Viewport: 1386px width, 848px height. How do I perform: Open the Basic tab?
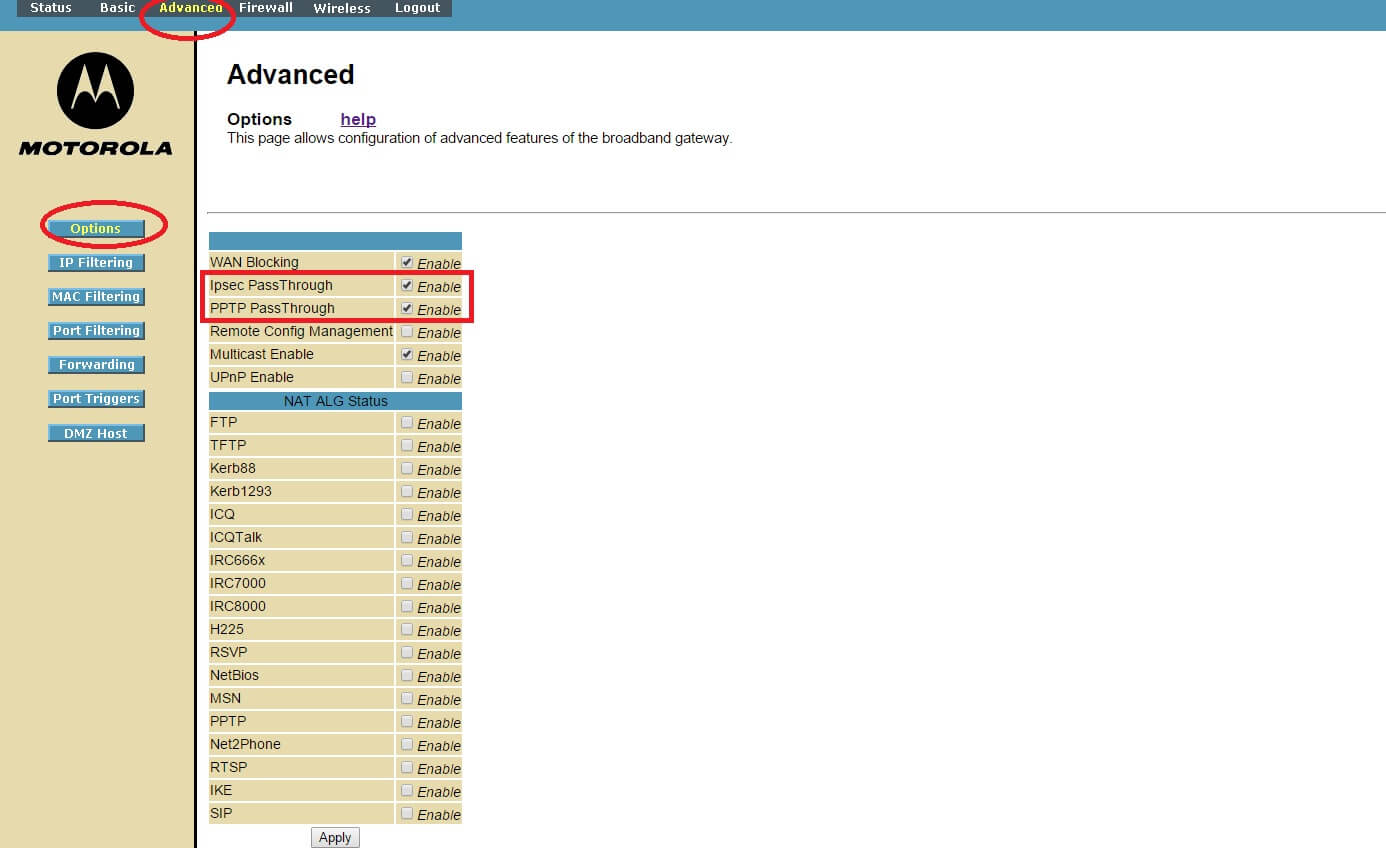(x=117, y=8)
